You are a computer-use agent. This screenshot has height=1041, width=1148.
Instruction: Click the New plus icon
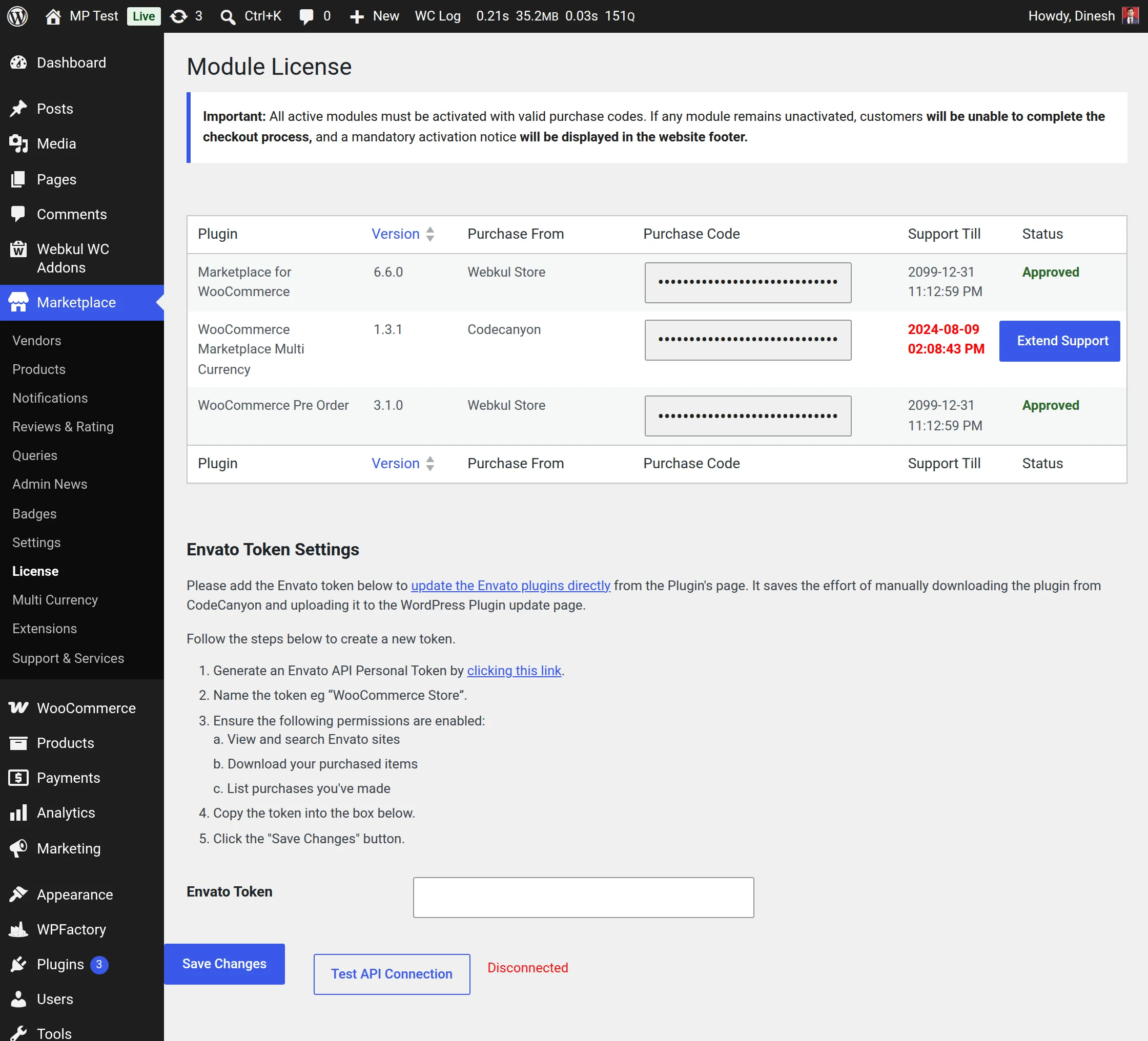[357, 16]
